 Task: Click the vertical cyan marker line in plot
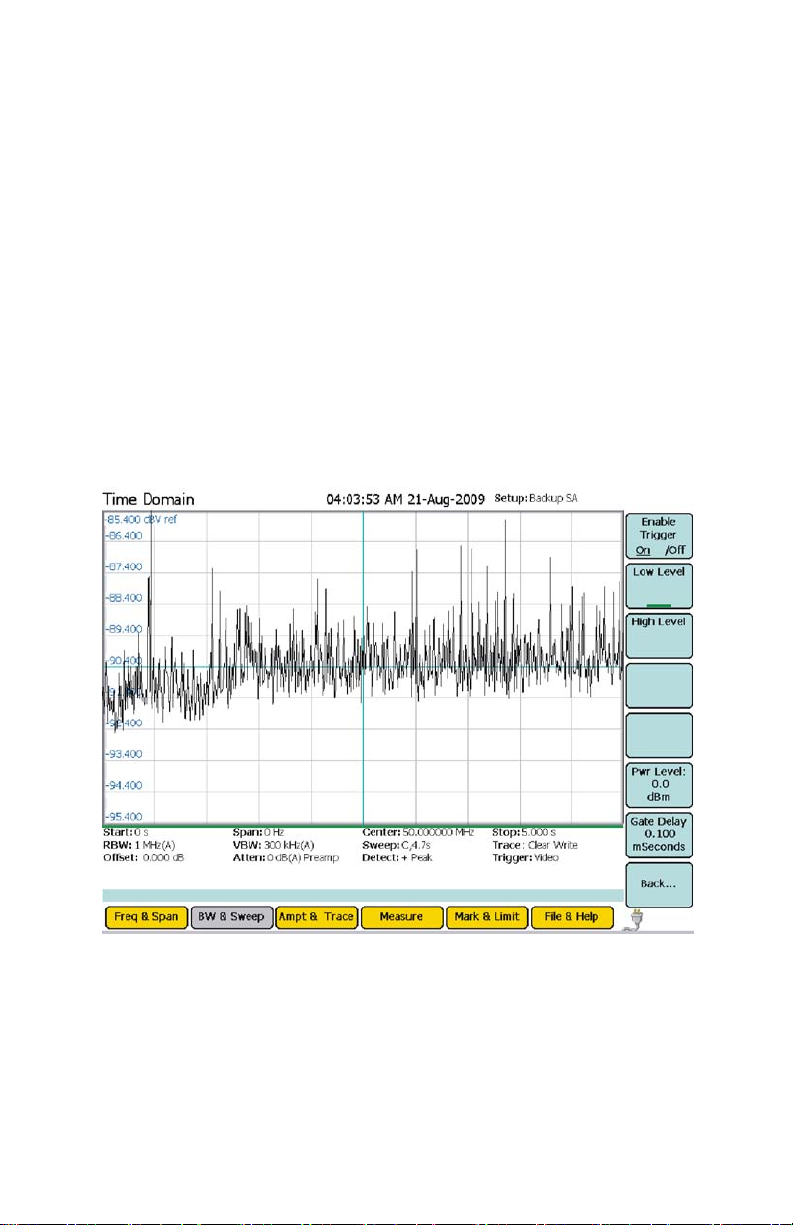362,760
